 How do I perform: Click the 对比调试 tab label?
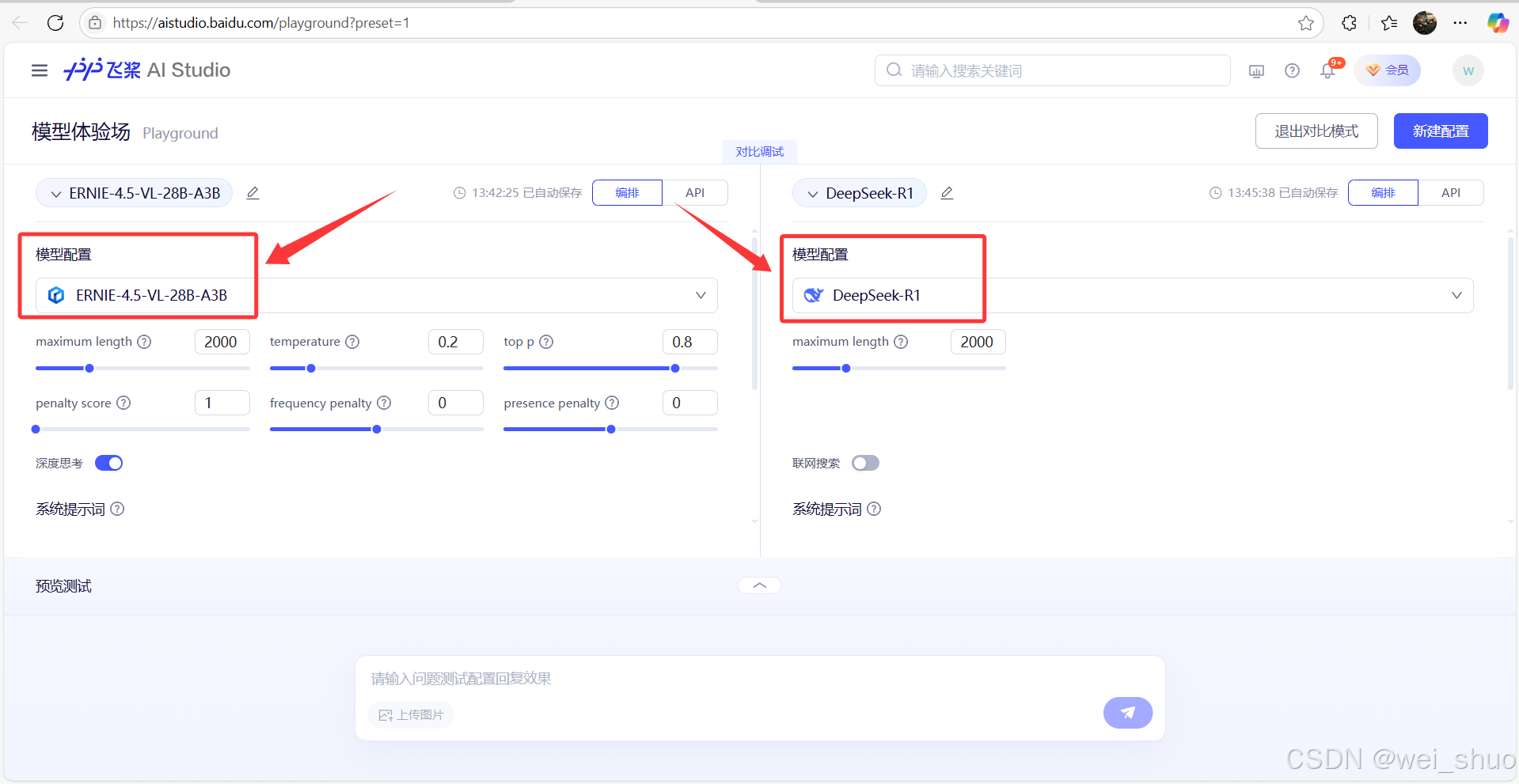tap(760, 151)
